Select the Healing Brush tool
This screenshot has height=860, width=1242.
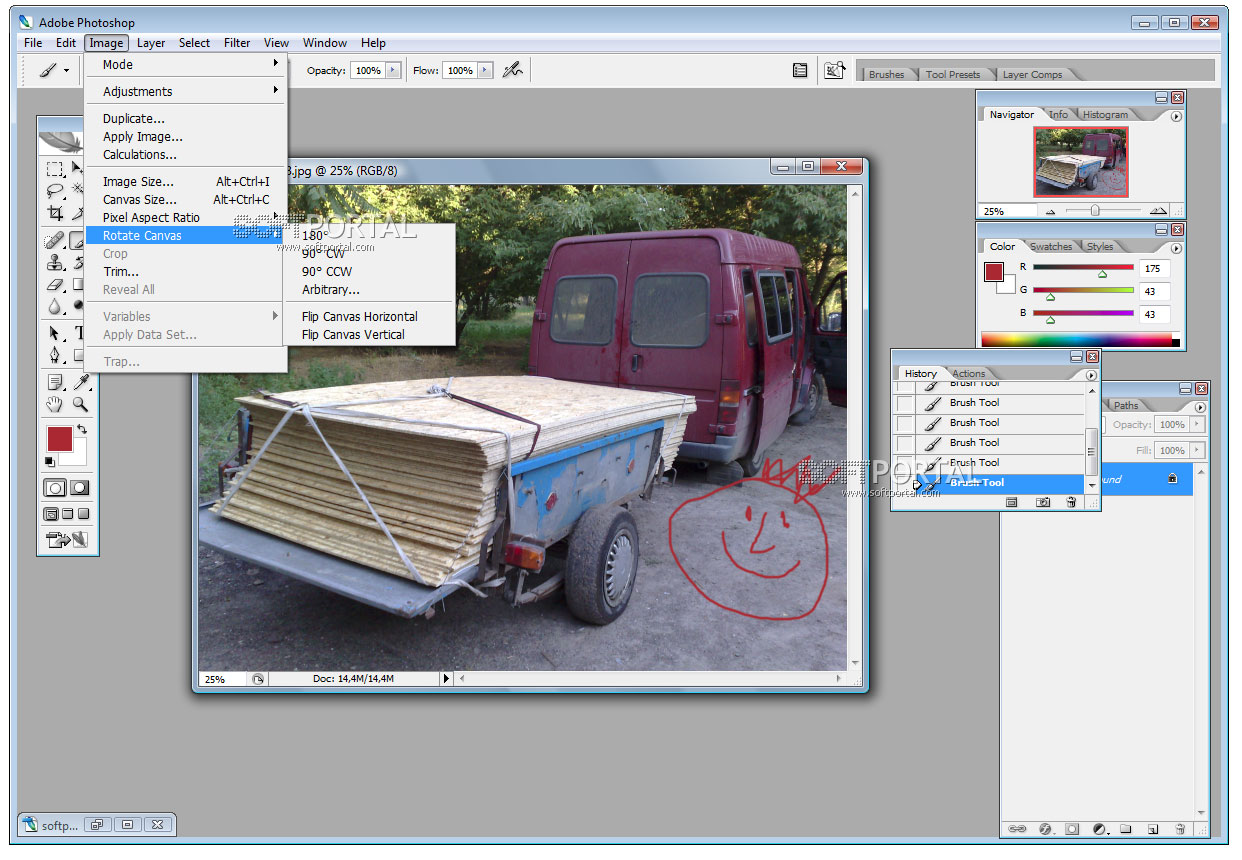(56, 241)
